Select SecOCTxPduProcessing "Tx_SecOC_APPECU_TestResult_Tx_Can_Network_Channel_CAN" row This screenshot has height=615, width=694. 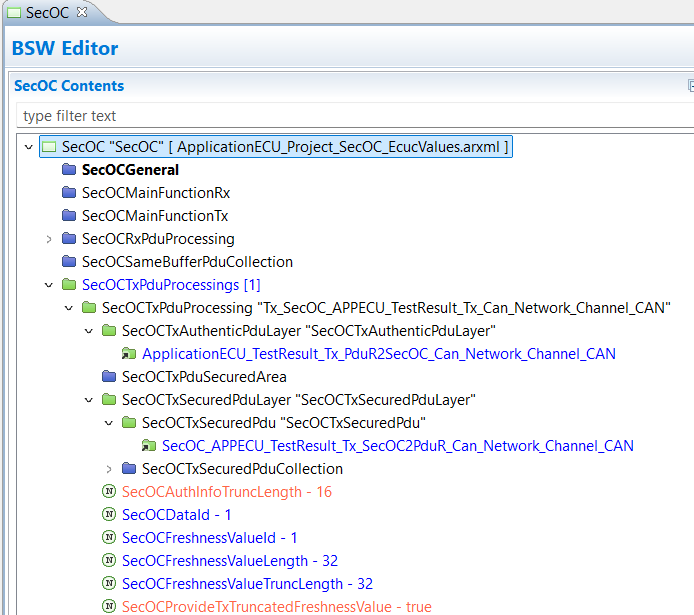(x=386, y=308)
